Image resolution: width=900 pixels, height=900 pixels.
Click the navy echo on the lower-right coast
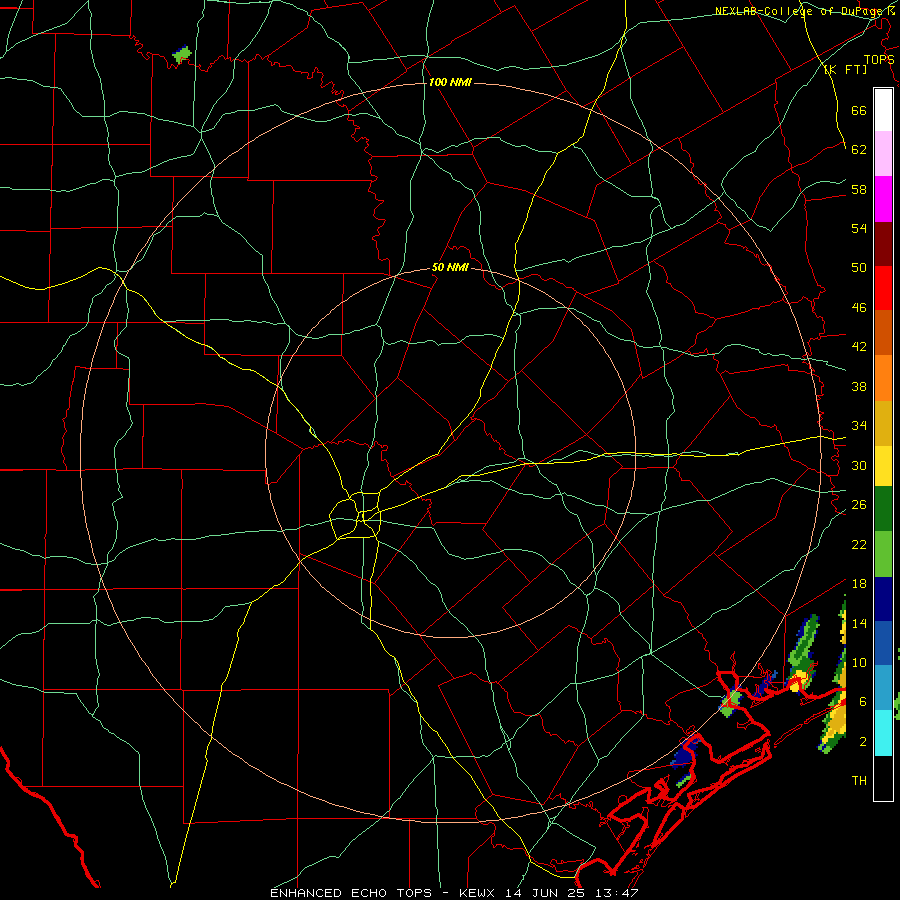685,752
